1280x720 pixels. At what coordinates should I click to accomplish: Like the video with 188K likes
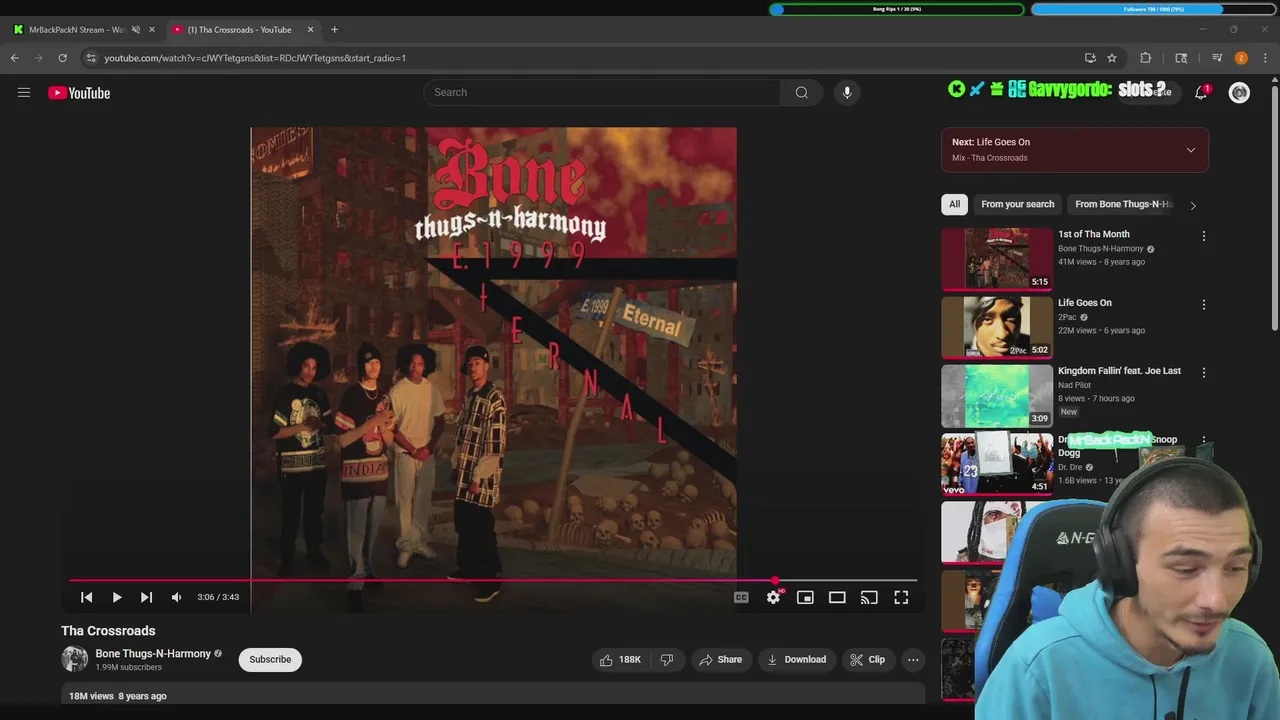pyautogui.click(x=620, y=659)
